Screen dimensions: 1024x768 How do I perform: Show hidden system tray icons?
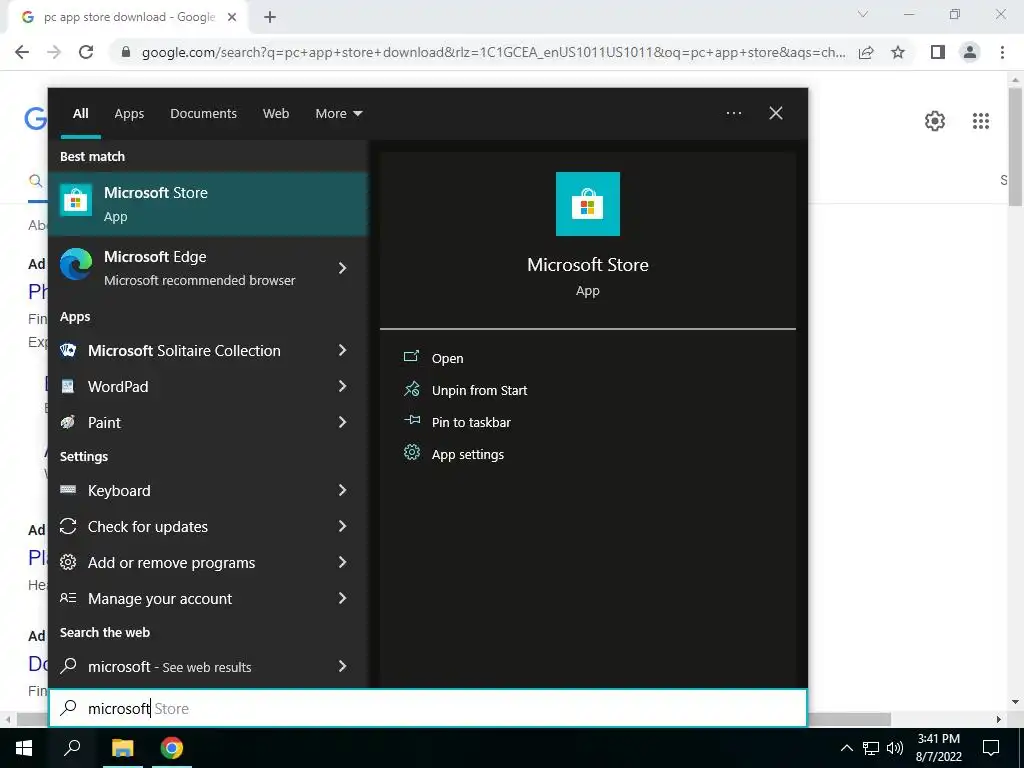point(846,748)
